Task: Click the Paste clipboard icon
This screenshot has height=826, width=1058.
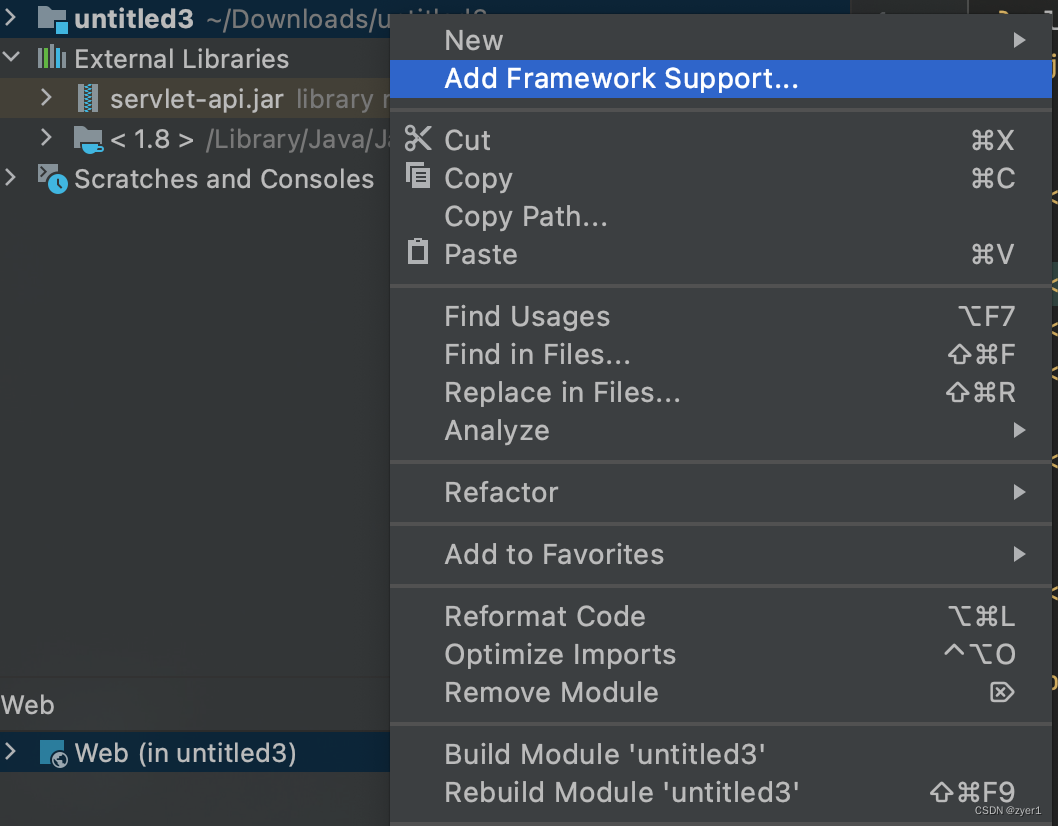Action: coord(418,252)
